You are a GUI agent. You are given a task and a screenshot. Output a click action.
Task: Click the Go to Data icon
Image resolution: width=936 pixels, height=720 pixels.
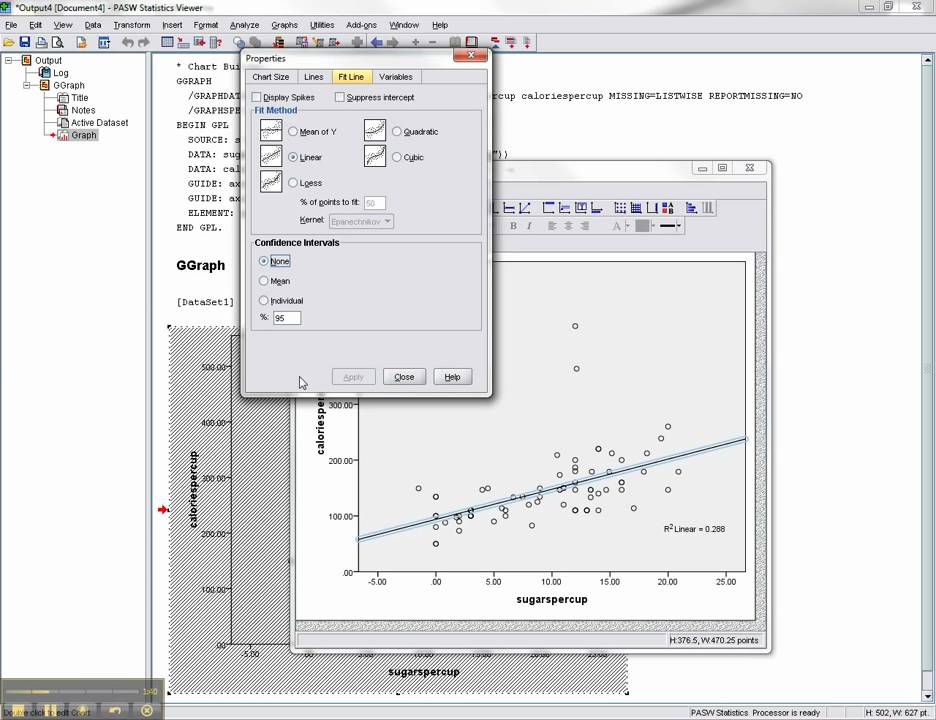coord(168,42)
